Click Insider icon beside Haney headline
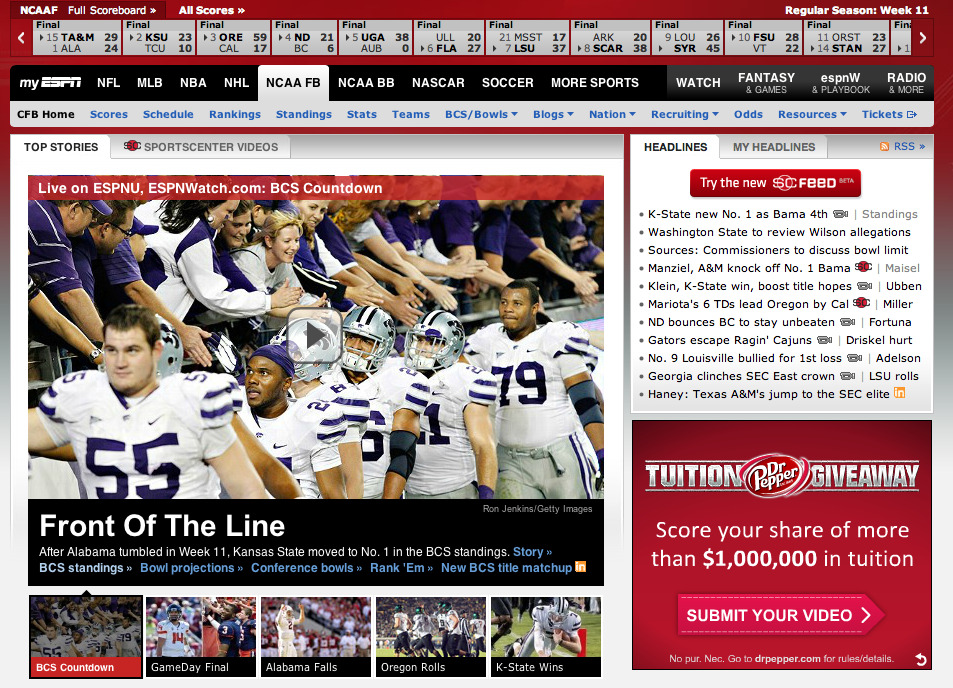The width and height of the screenshot is (953, 688). point(900,393)
